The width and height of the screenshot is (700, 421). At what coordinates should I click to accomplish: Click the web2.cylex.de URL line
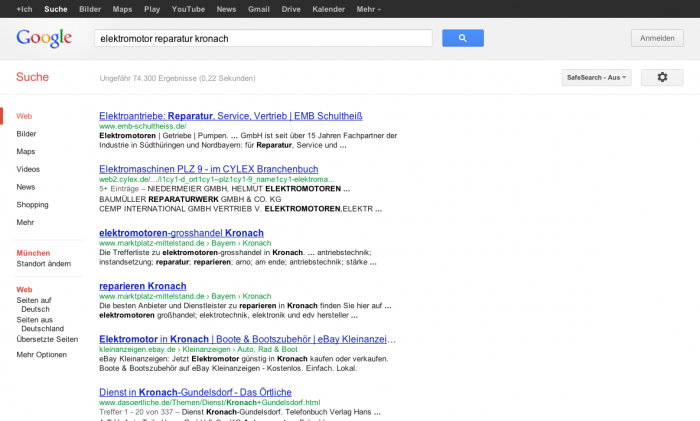click(217, 179)
